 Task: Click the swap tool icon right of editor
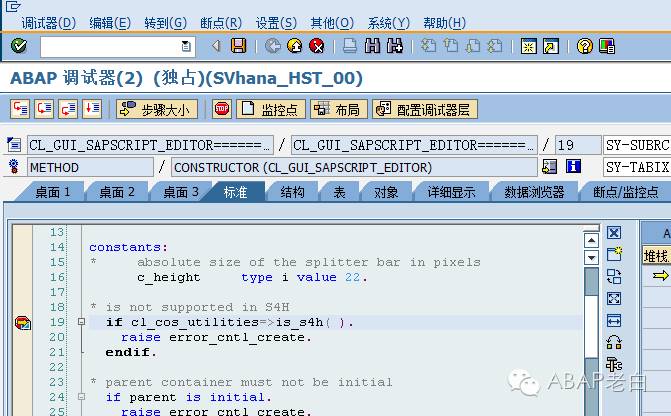pos(614,276)
